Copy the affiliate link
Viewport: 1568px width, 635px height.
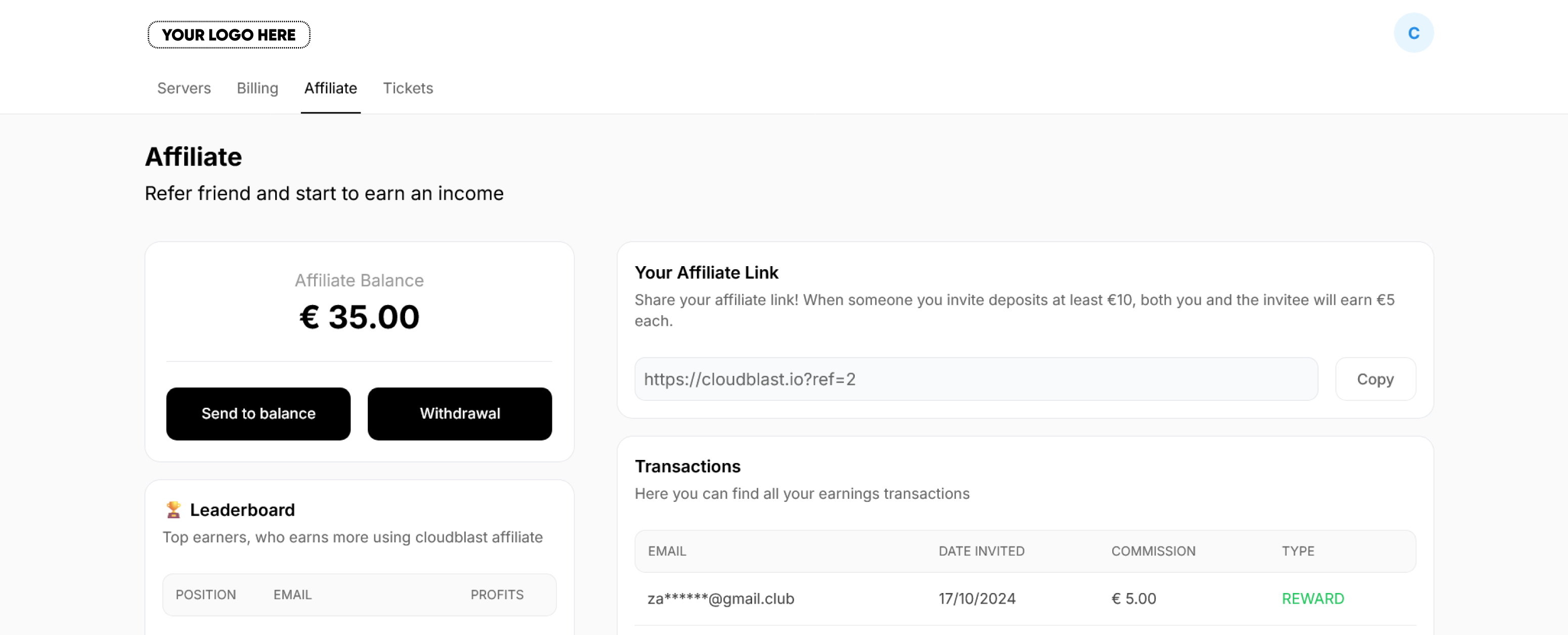click(x=1375, y=379)
